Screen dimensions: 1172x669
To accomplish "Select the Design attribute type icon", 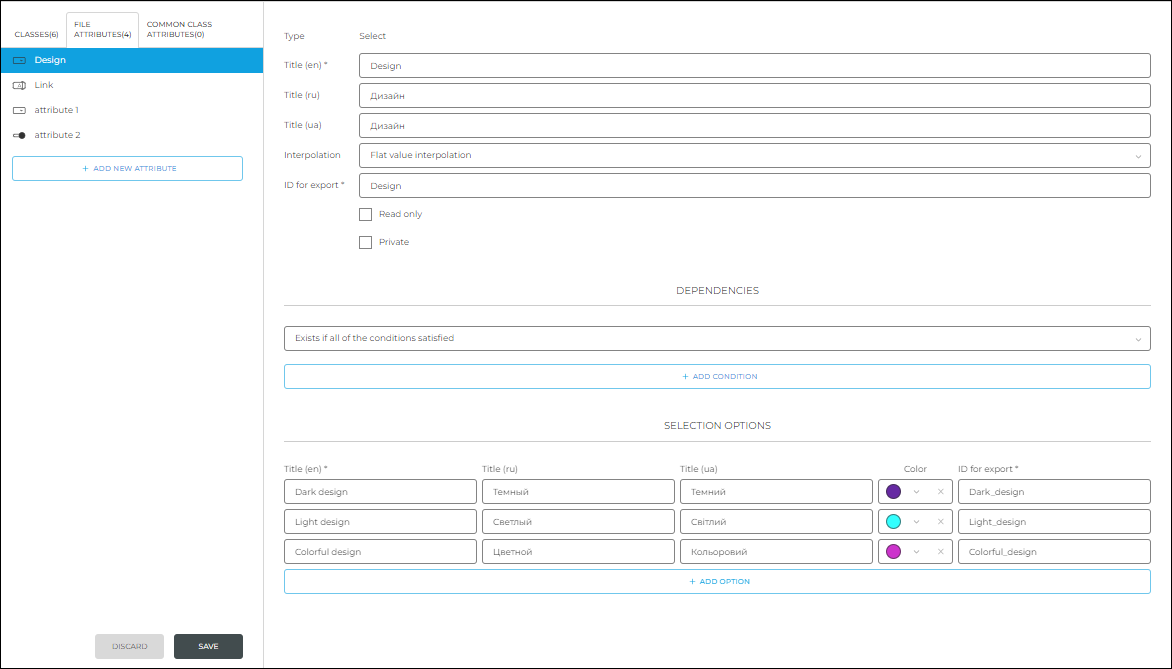I will click(20, 60).
